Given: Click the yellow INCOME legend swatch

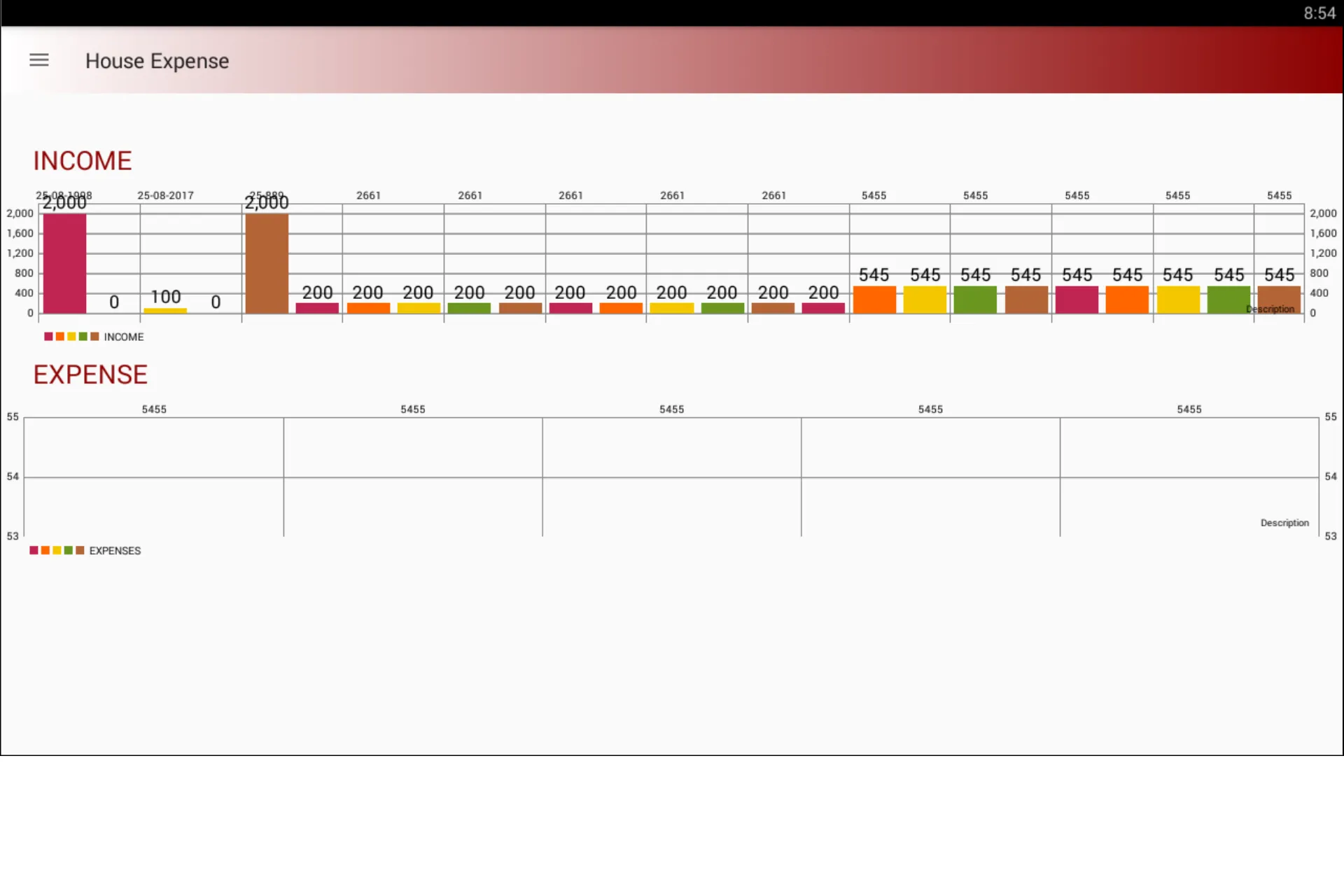Looking at the screenshot, I should click(x=71, y=337).
